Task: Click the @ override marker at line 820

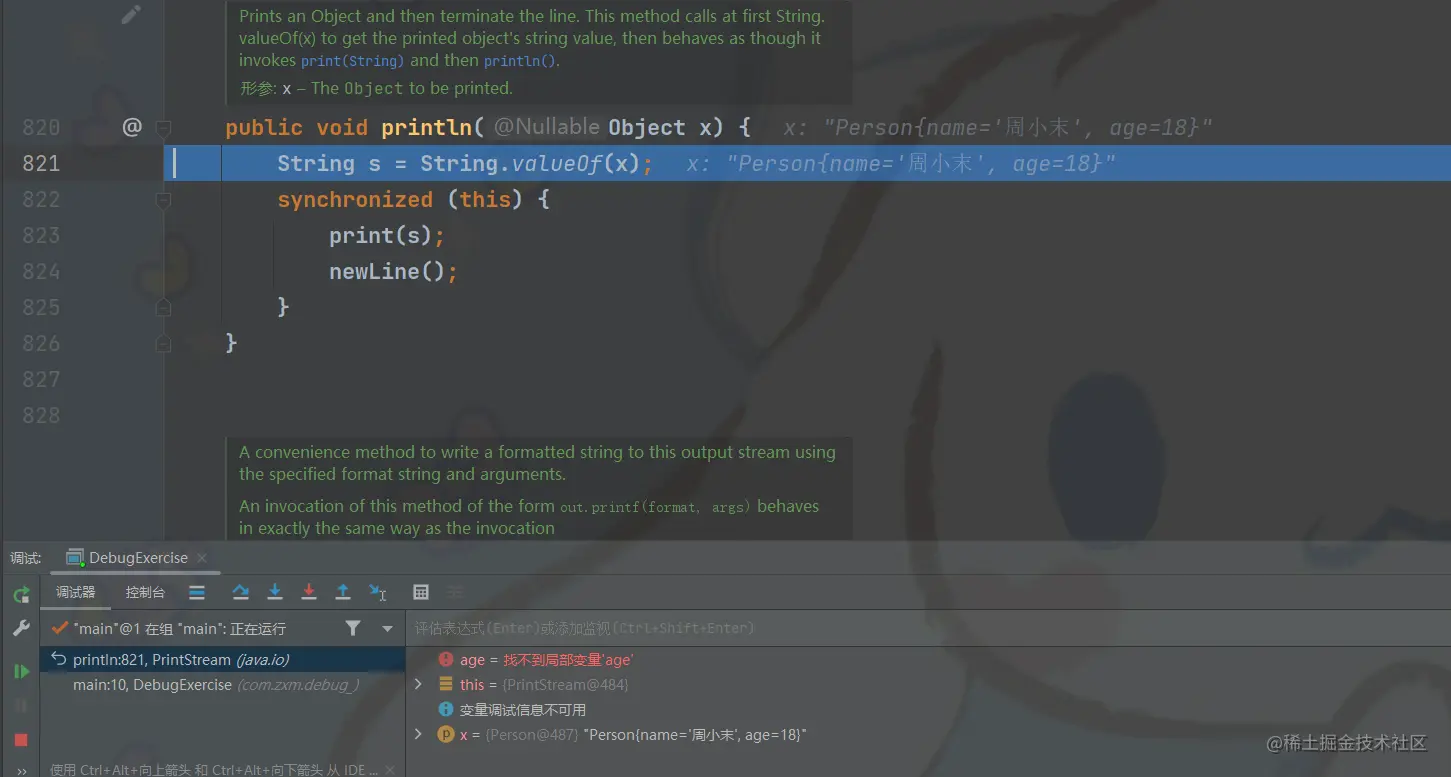Action: (131, 127)
